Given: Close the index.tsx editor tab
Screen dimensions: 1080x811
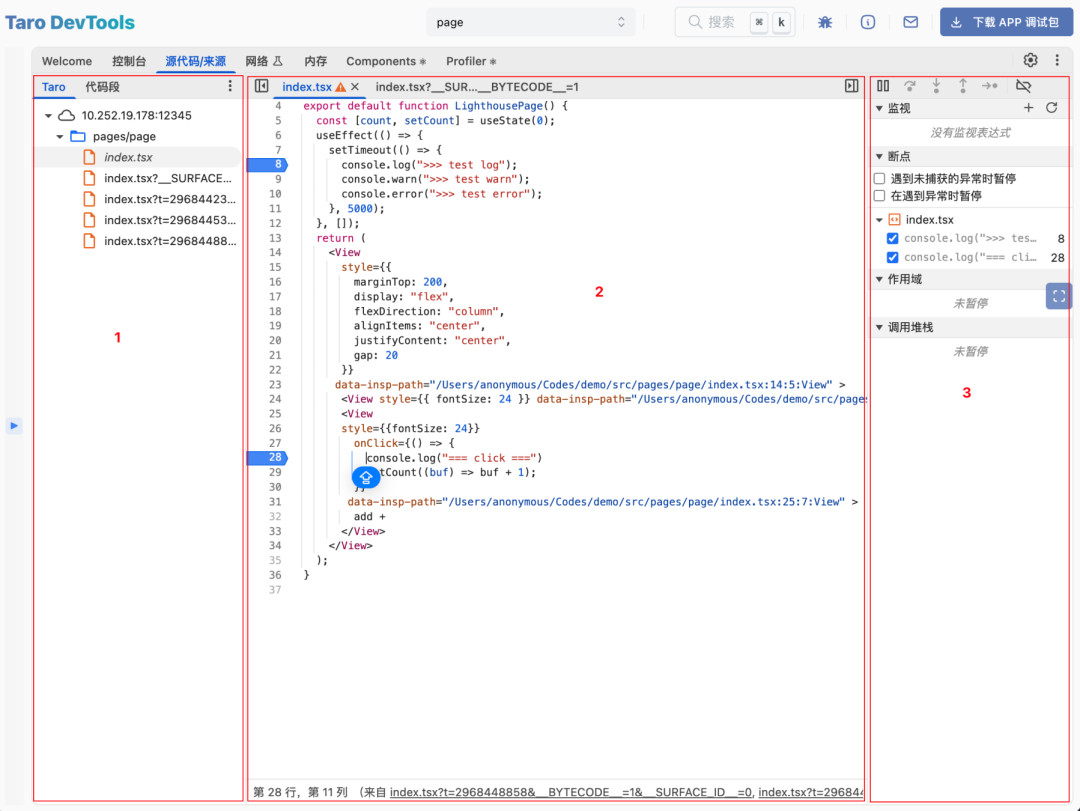Looking at the screenshot, I should [x=355, y=87].
